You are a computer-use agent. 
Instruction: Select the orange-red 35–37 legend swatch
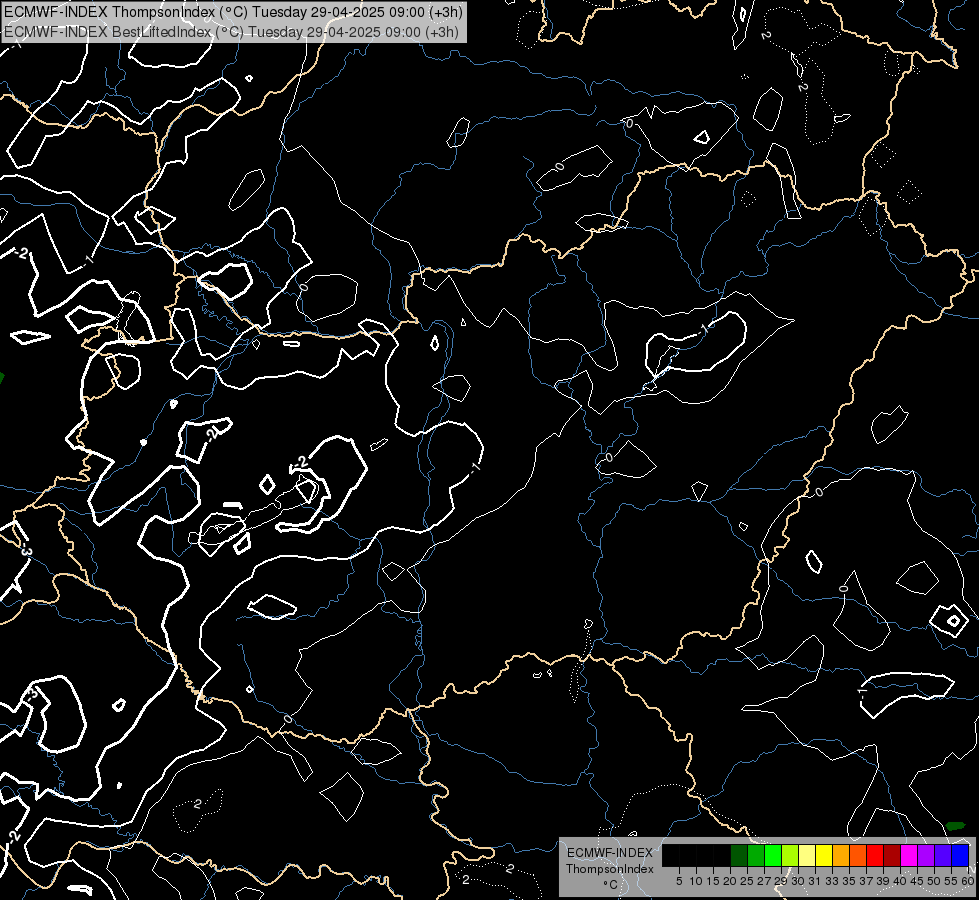point(858,855)
